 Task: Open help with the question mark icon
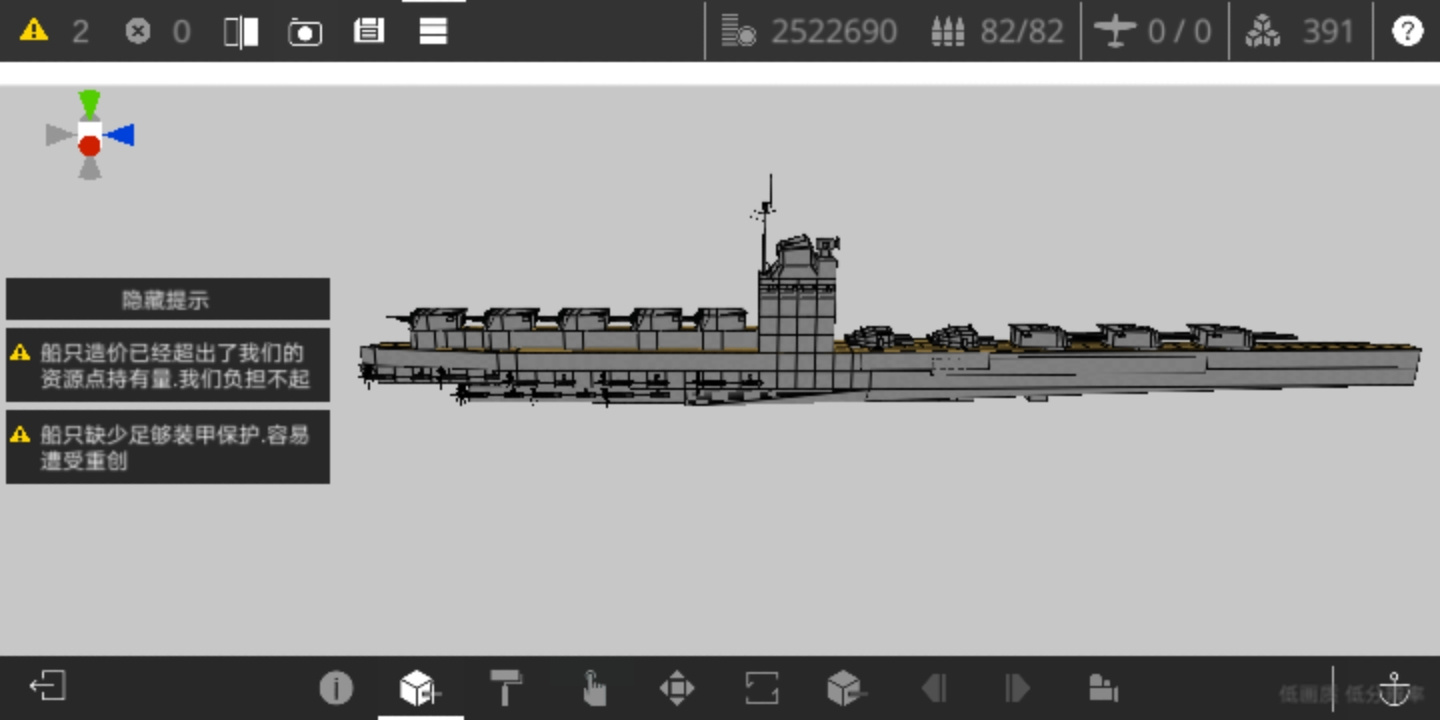click(x=1407, y=31)
